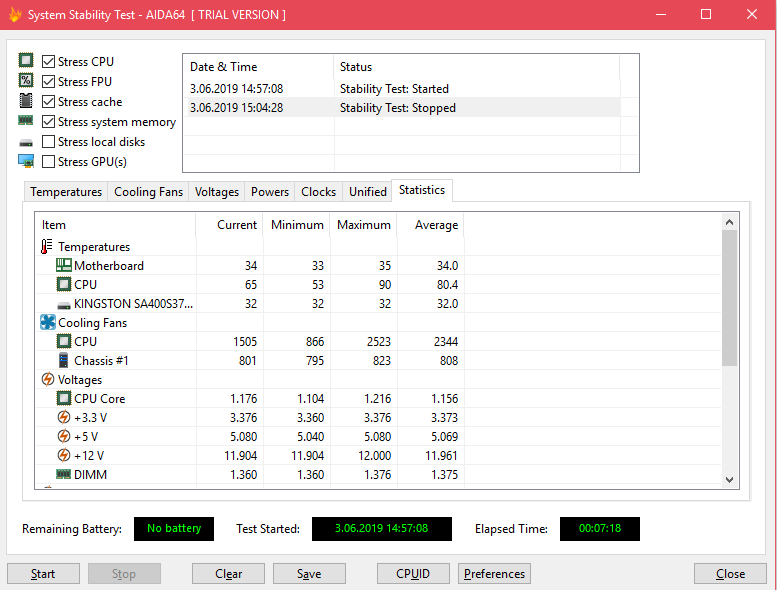
Task: Click the GPU monitor icon
Action: pyautogui.click(x=26, y=161)
